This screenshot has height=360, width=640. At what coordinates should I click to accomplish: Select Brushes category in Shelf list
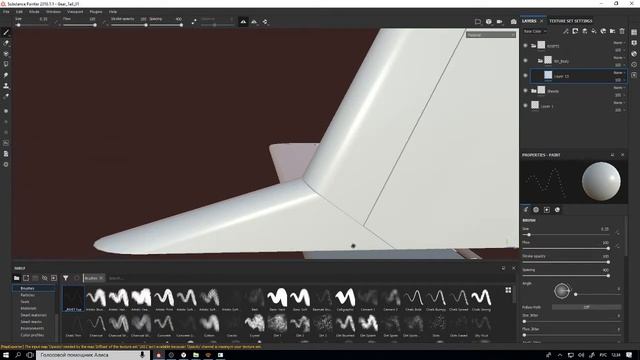coord(27,288)
